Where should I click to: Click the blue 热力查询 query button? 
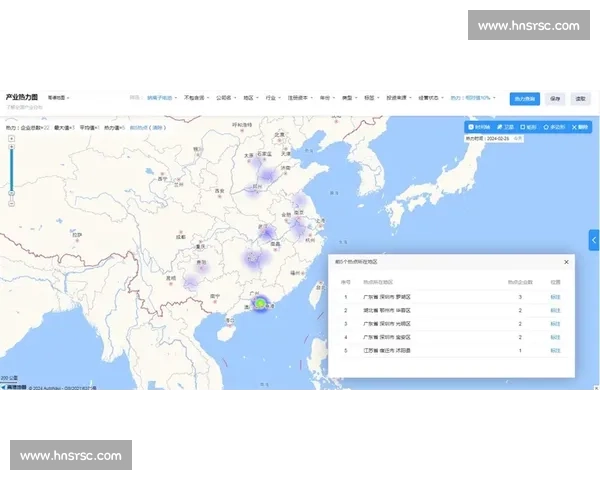point(525,99)
